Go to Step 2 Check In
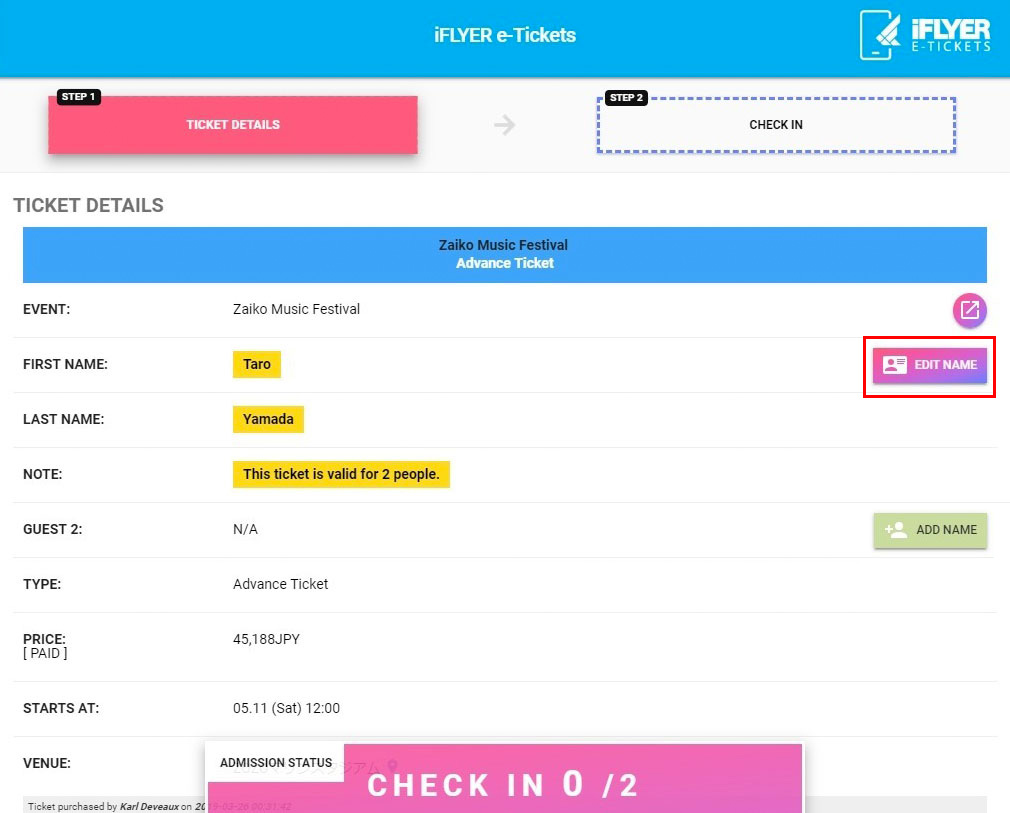Screen dimensions: 1010x813 tap(776, 125)
